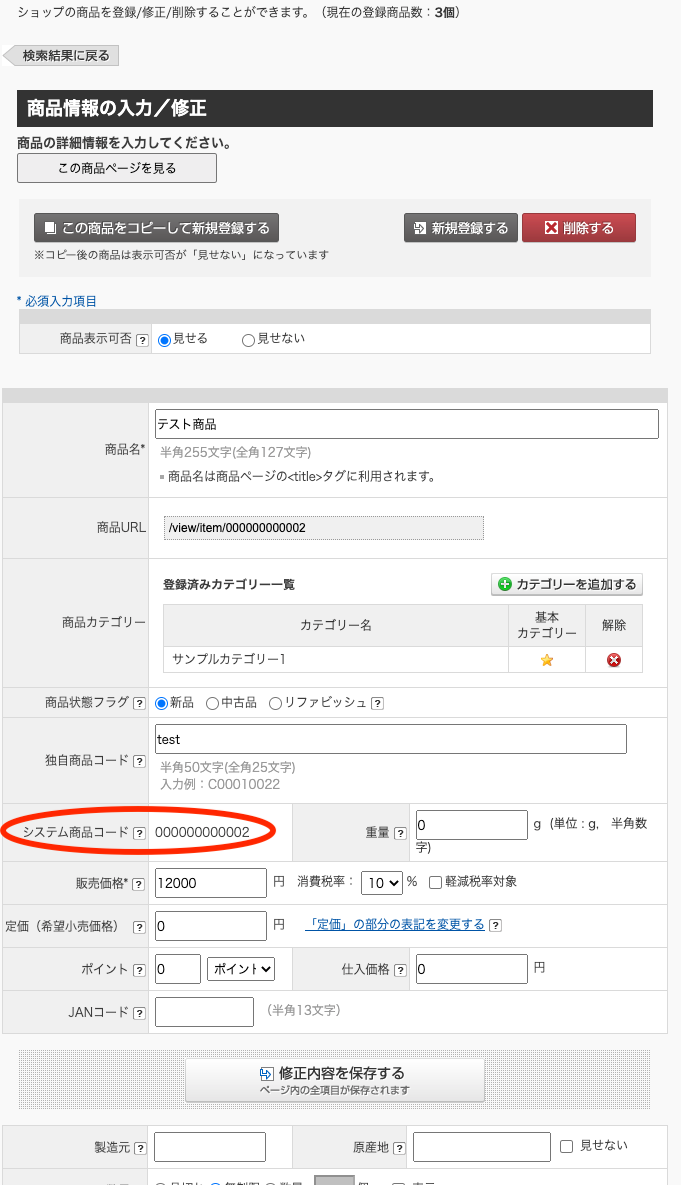The image size is (681, 1185).
Task: Click the system code value 000000000002
Action: coord(203,832)
